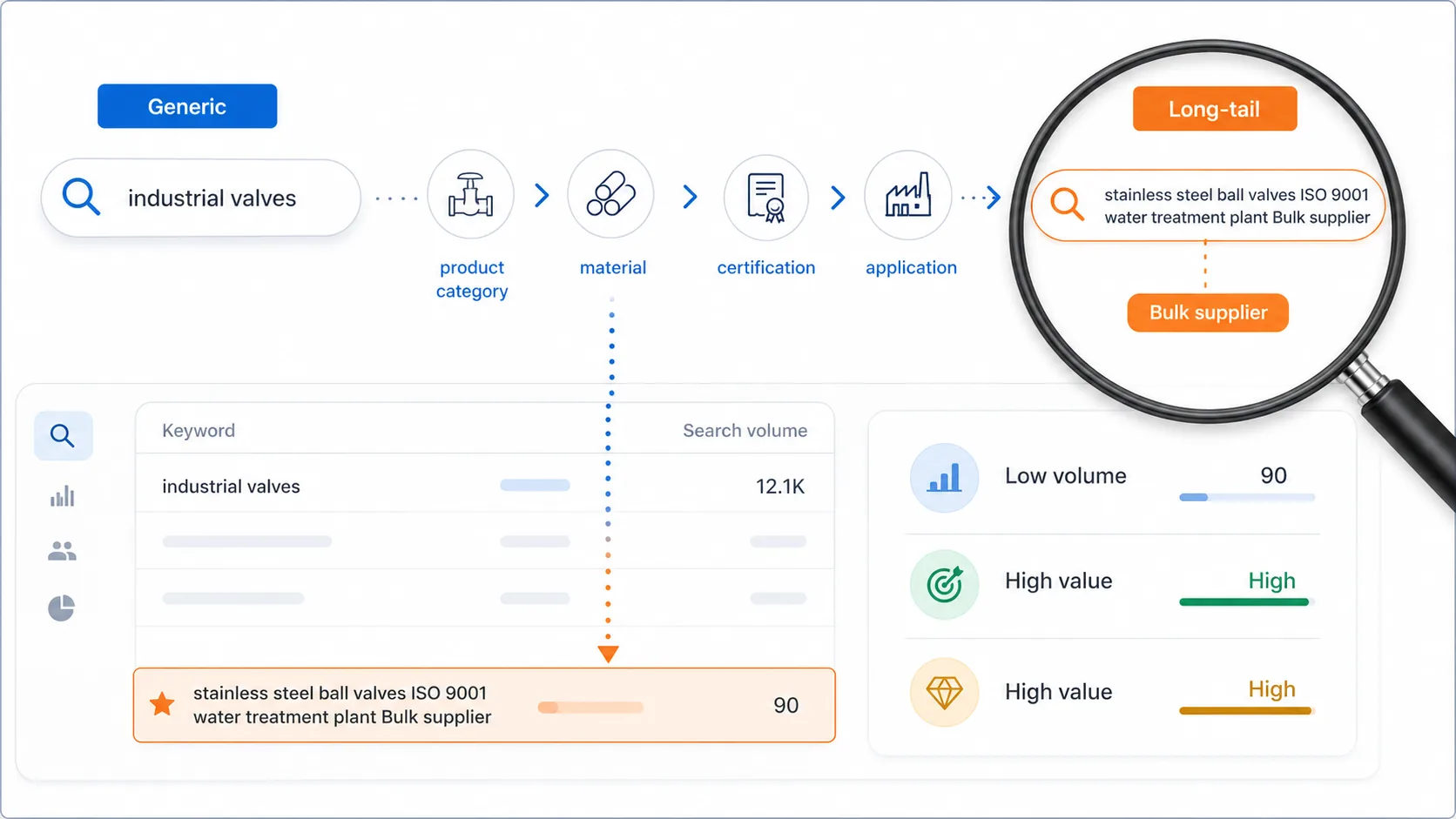Click the 90 value beside Low volume
The width and height of the screenshot is (1456, 819).
pyautogui.click(x=1273, y=475)
